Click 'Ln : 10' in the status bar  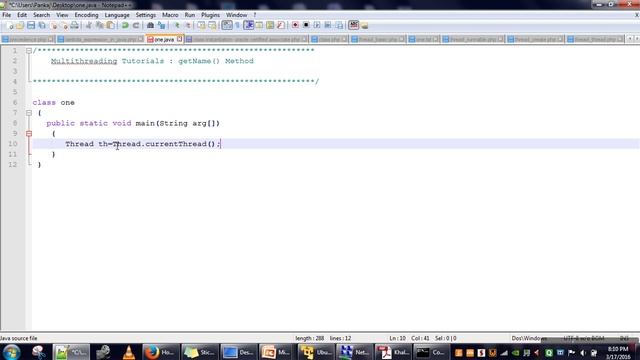(397, 338)
